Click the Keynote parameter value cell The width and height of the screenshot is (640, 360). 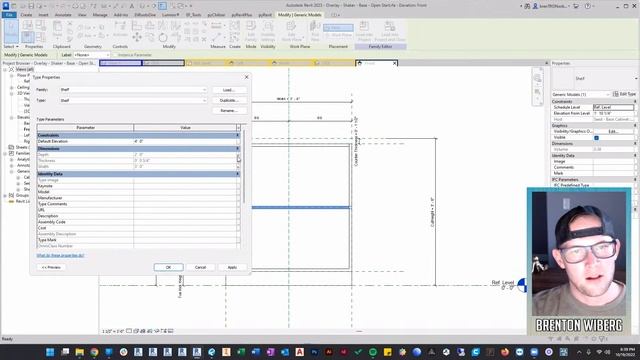(184, 186)
